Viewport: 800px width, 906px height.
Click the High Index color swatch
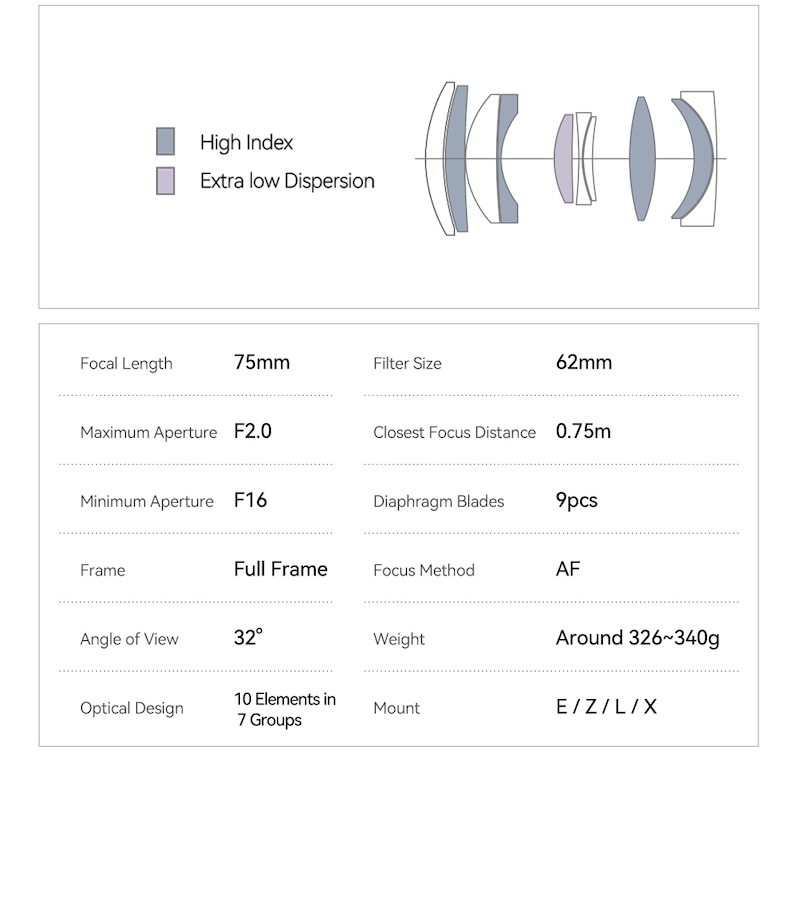(x=165, y=141)
